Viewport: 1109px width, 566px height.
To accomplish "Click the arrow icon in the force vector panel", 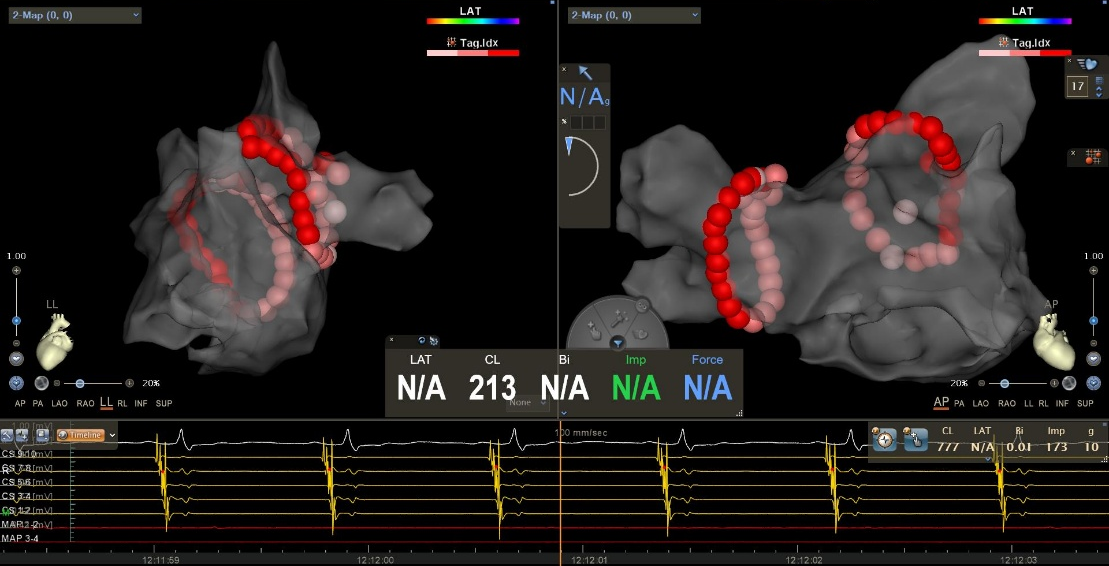I will (585, 72).
